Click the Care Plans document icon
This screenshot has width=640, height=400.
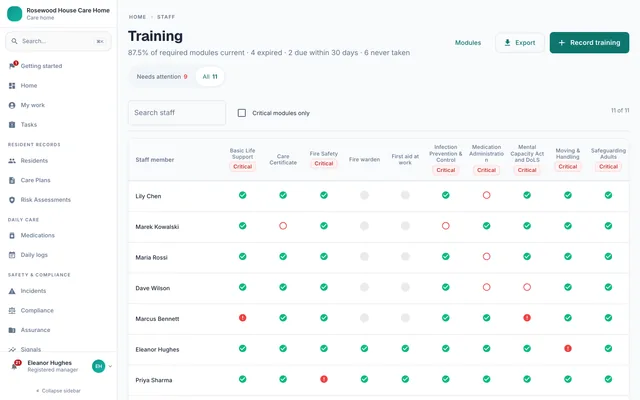(x=12, y=180)
